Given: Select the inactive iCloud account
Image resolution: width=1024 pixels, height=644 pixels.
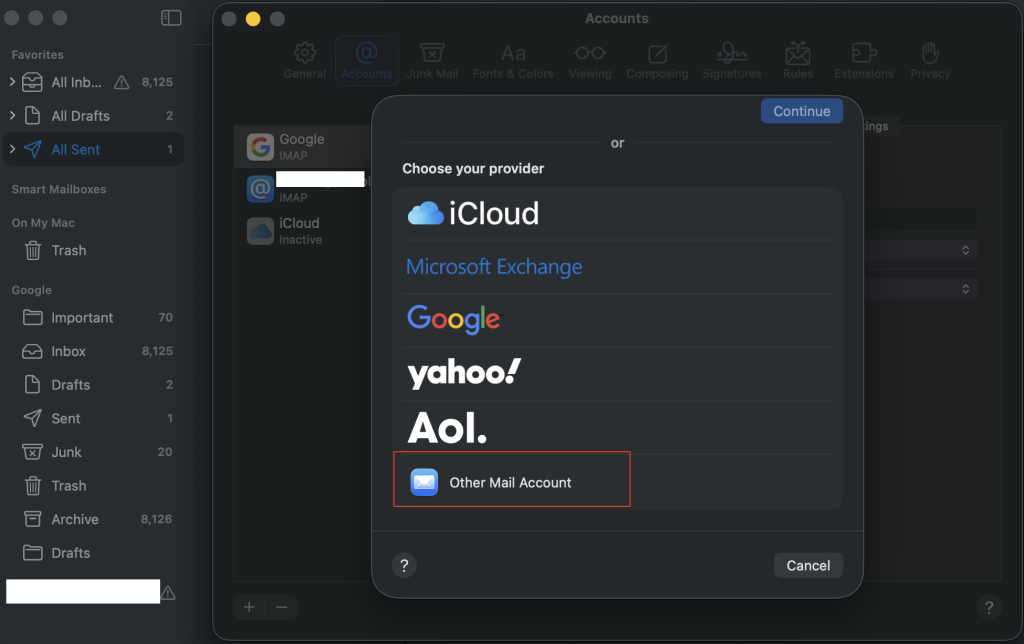Looking at the screenshot, I should tap(304, 231).
